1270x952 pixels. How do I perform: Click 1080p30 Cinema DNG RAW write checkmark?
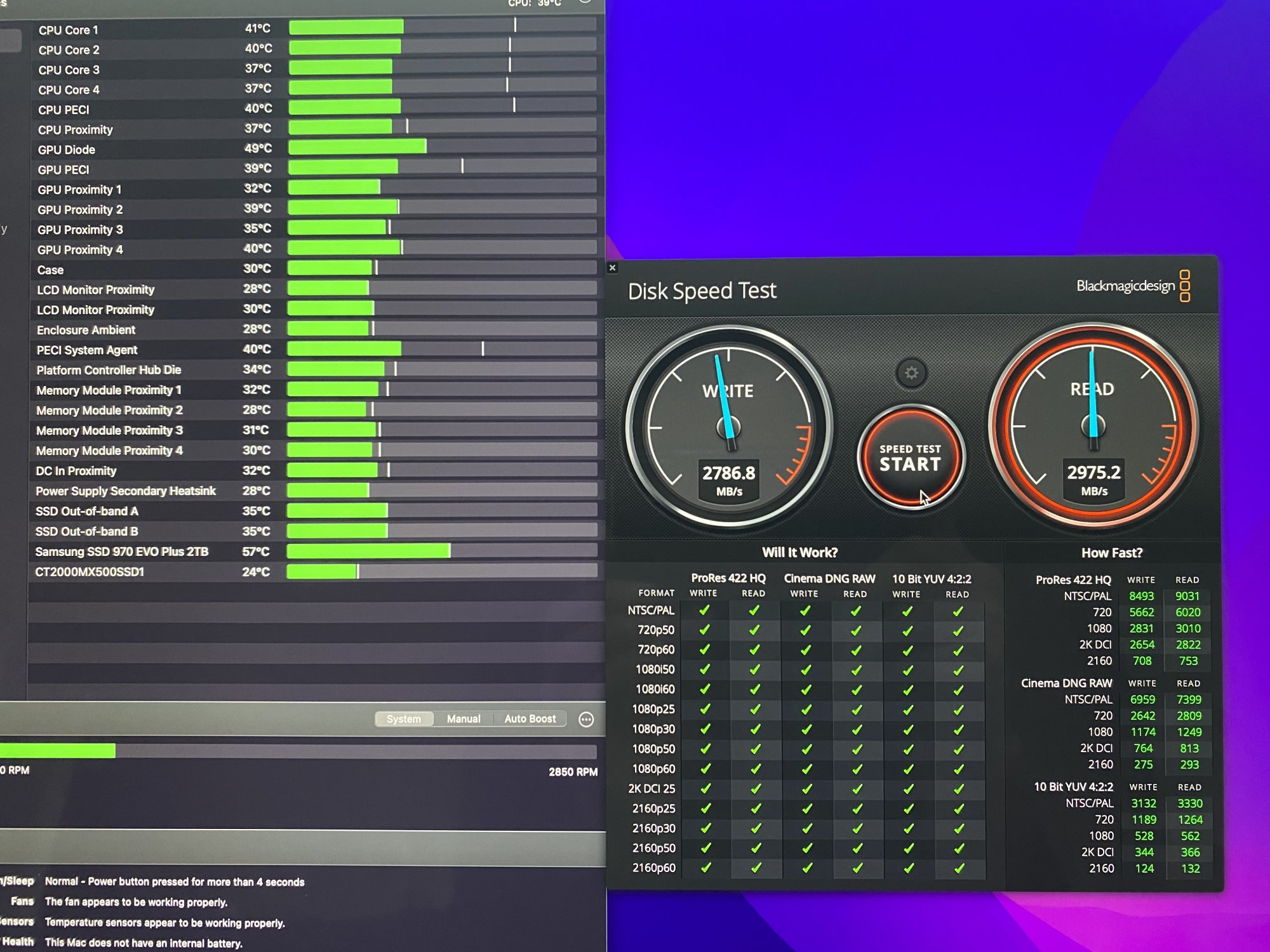806,729
